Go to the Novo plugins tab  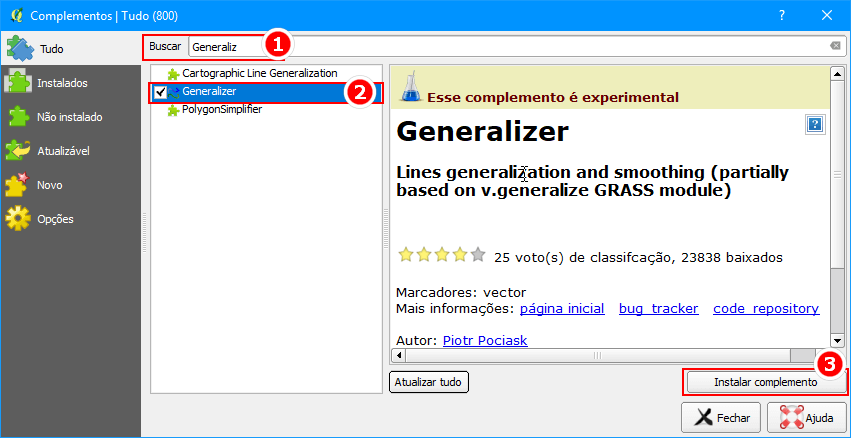tap(71, 185)
